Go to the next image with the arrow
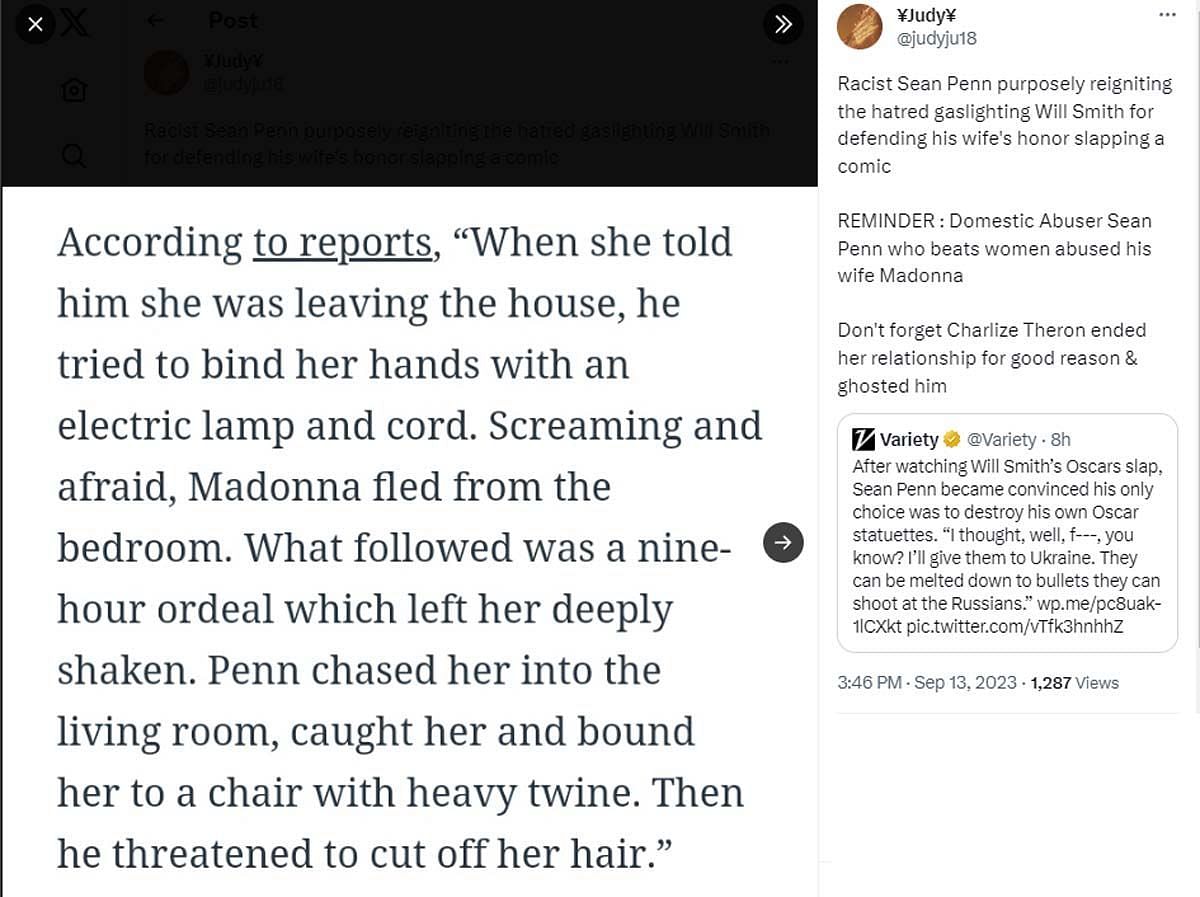The image size is (1200, 897). point(783,542)
